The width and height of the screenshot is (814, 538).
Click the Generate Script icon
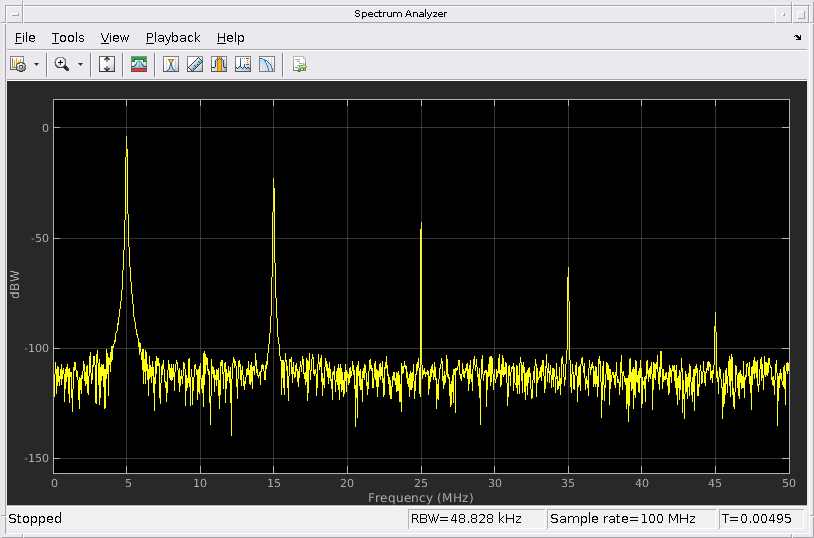[299, 64]
